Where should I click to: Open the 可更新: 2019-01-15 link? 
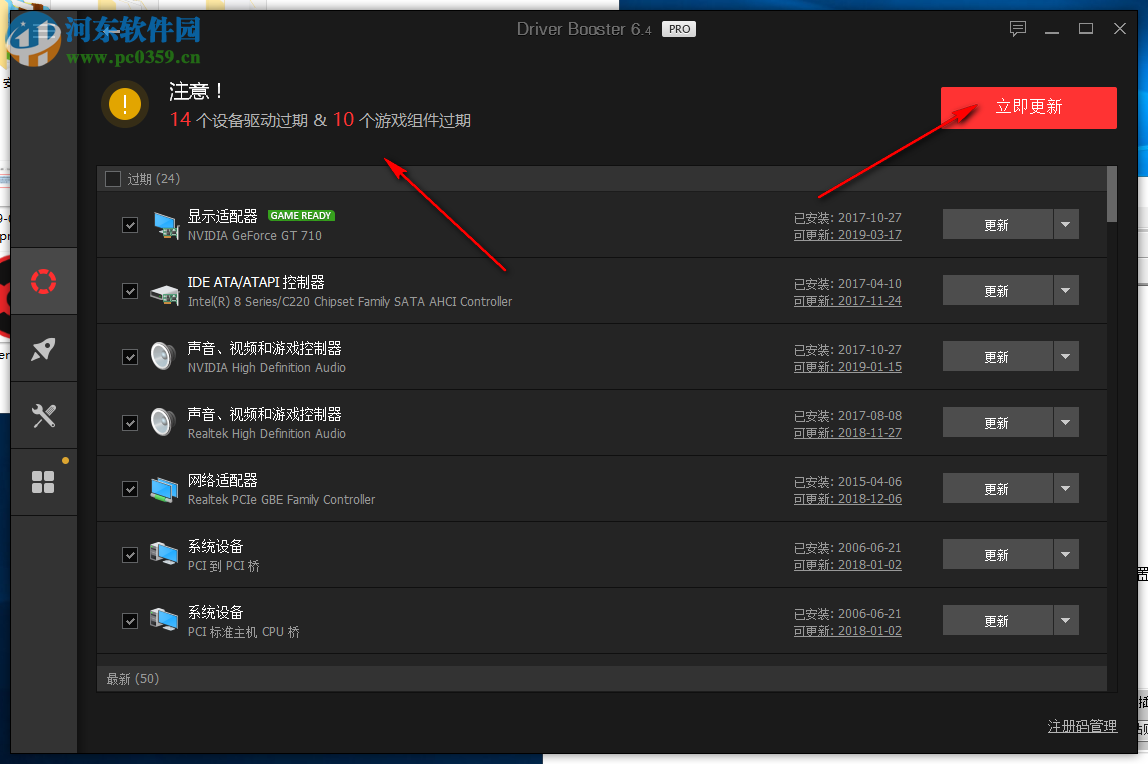(x=848, y=367)
